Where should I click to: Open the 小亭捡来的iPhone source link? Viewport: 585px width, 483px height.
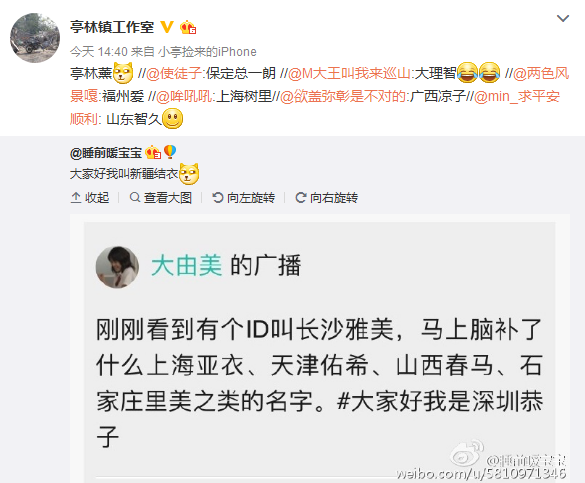click(x=207, y=51)
